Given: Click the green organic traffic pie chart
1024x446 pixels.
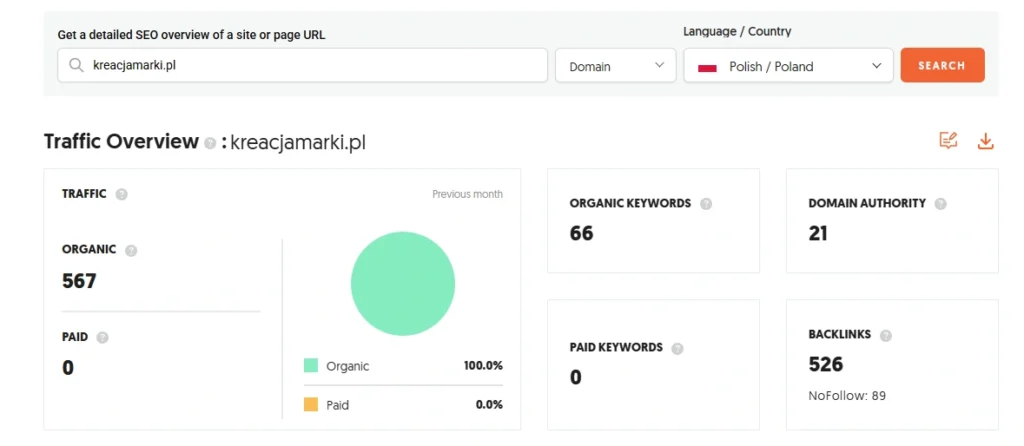Looking at the screenshot, I should (x=403, y=284).
